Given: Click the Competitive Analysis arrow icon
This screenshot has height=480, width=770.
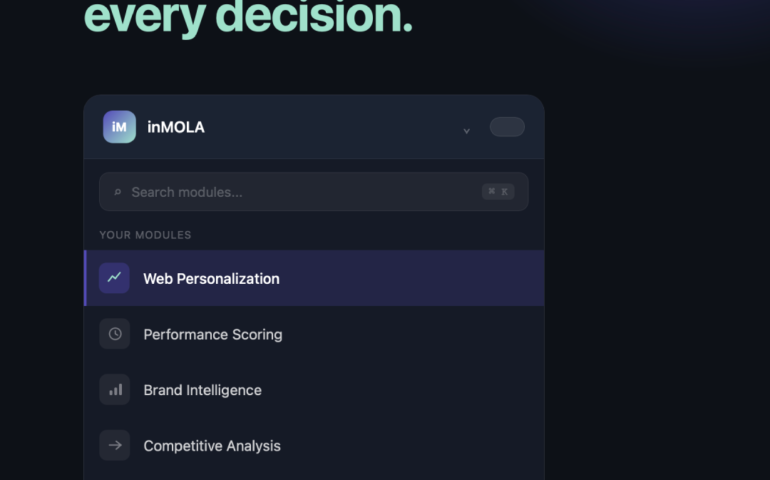Looking at the screenshot, I should tap(115, 446).
